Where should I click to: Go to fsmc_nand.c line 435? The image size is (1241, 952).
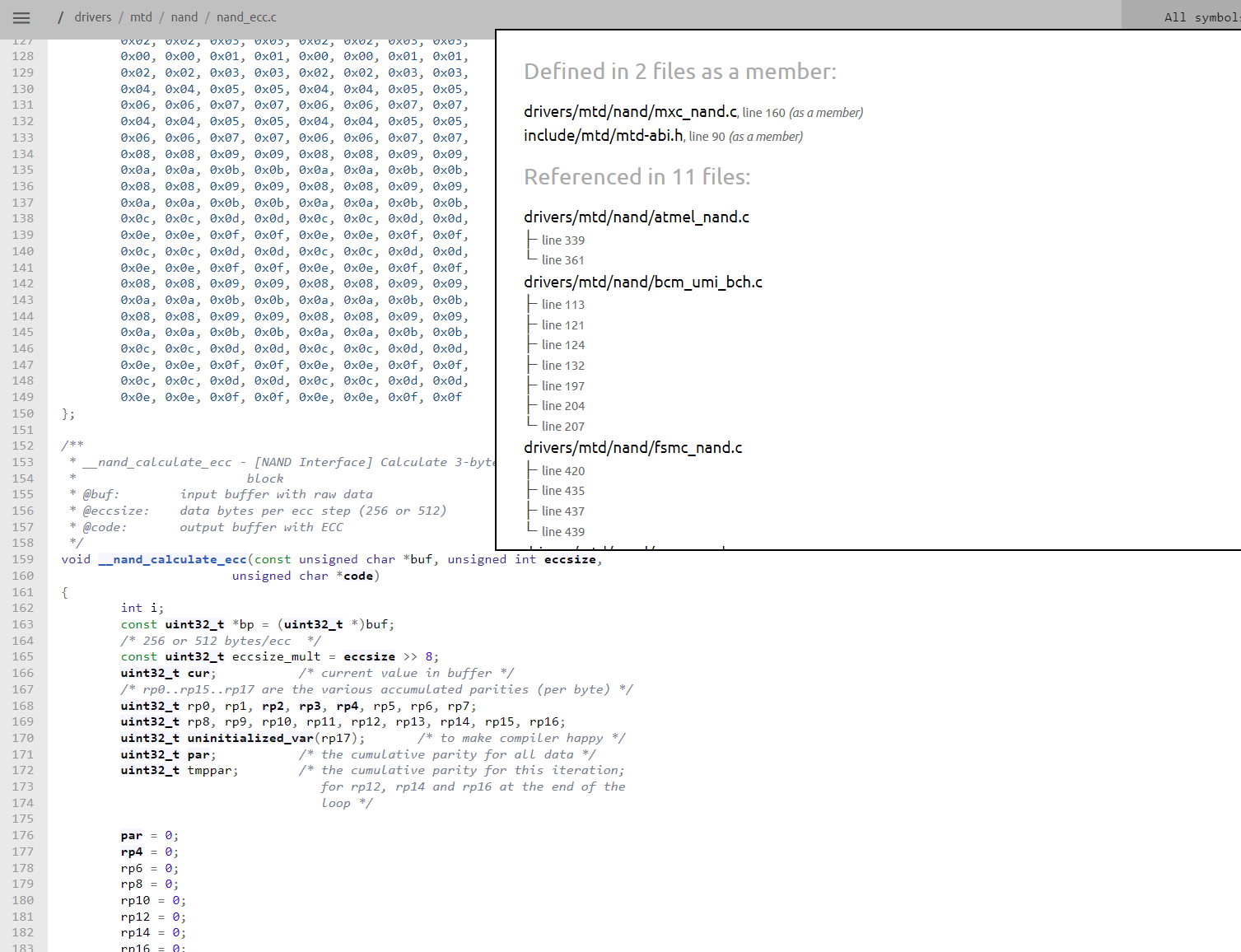(x=563, y=491)
